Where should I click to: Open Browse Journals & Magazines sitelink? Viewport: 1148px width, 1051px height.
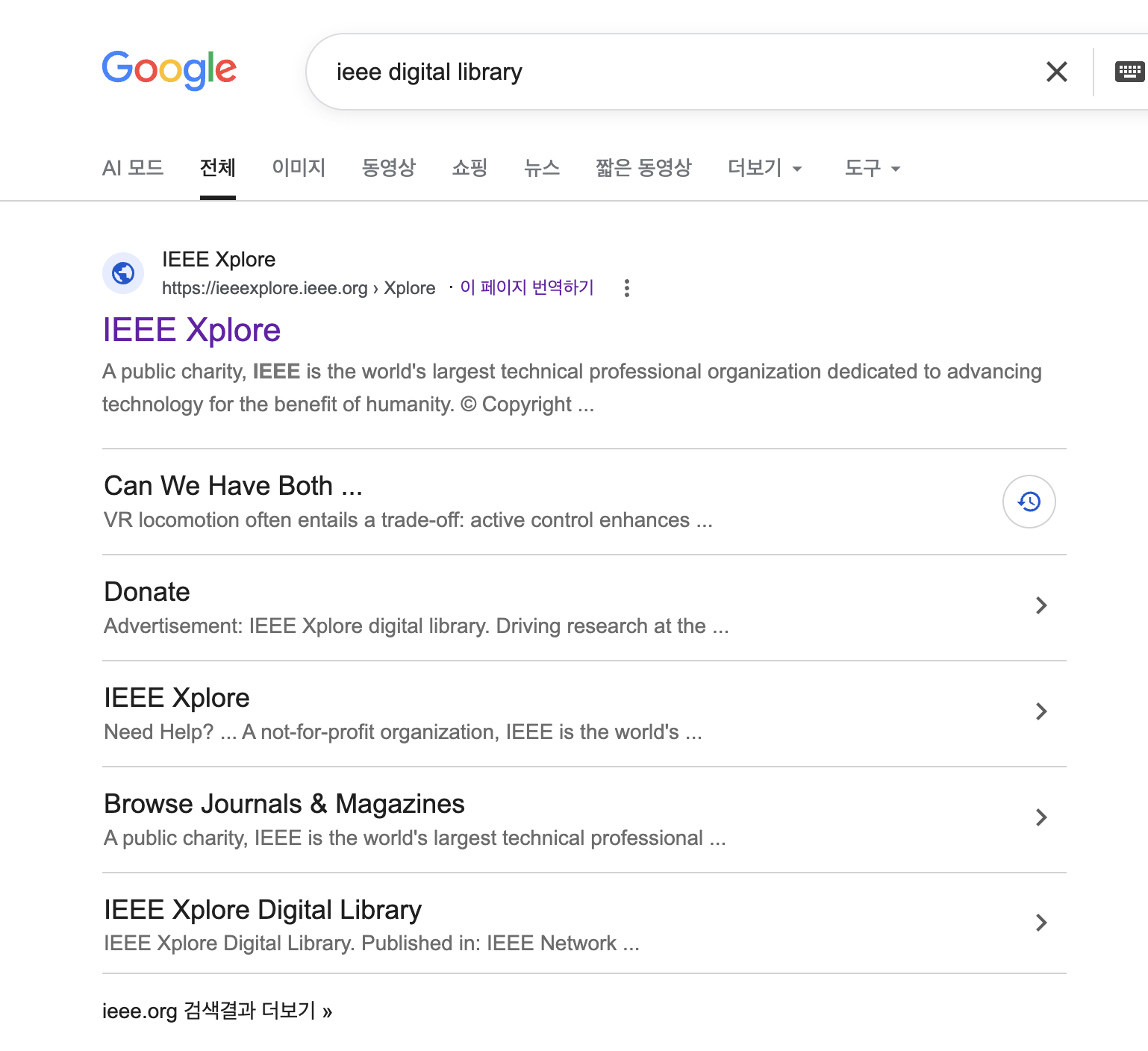point(284,804)
